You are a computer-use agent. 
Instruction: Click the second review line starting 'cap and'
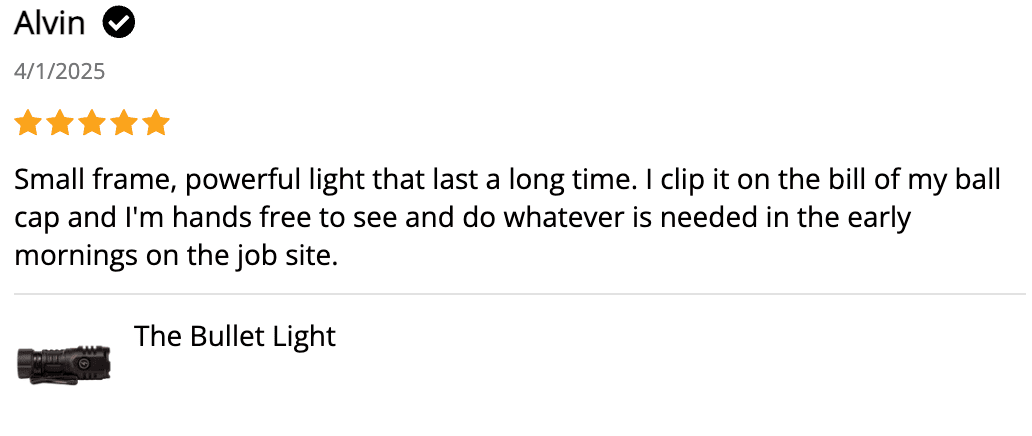(x=463, y=218)
